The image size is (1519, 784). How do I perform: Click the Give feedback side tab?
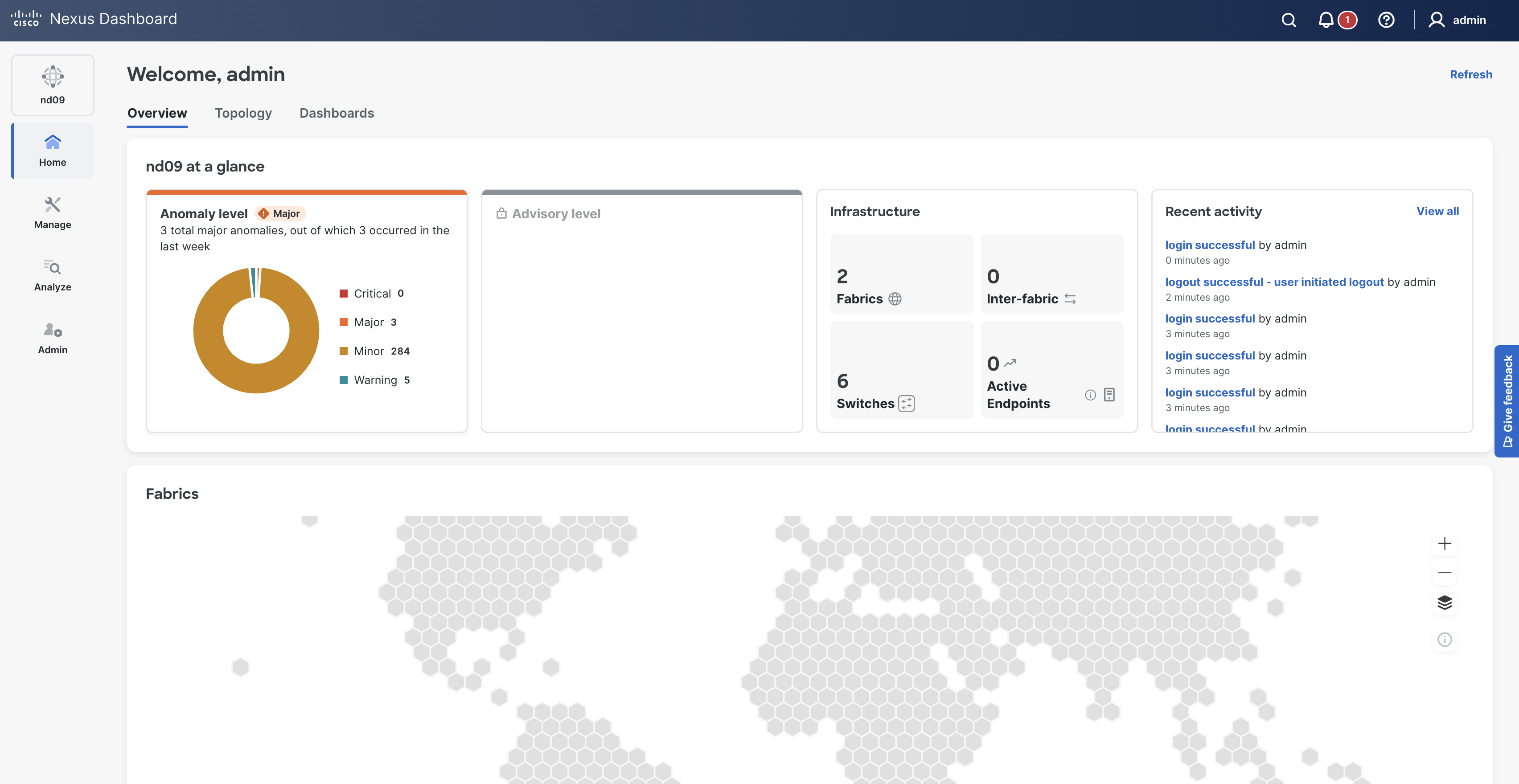(x=1507, y=401)
